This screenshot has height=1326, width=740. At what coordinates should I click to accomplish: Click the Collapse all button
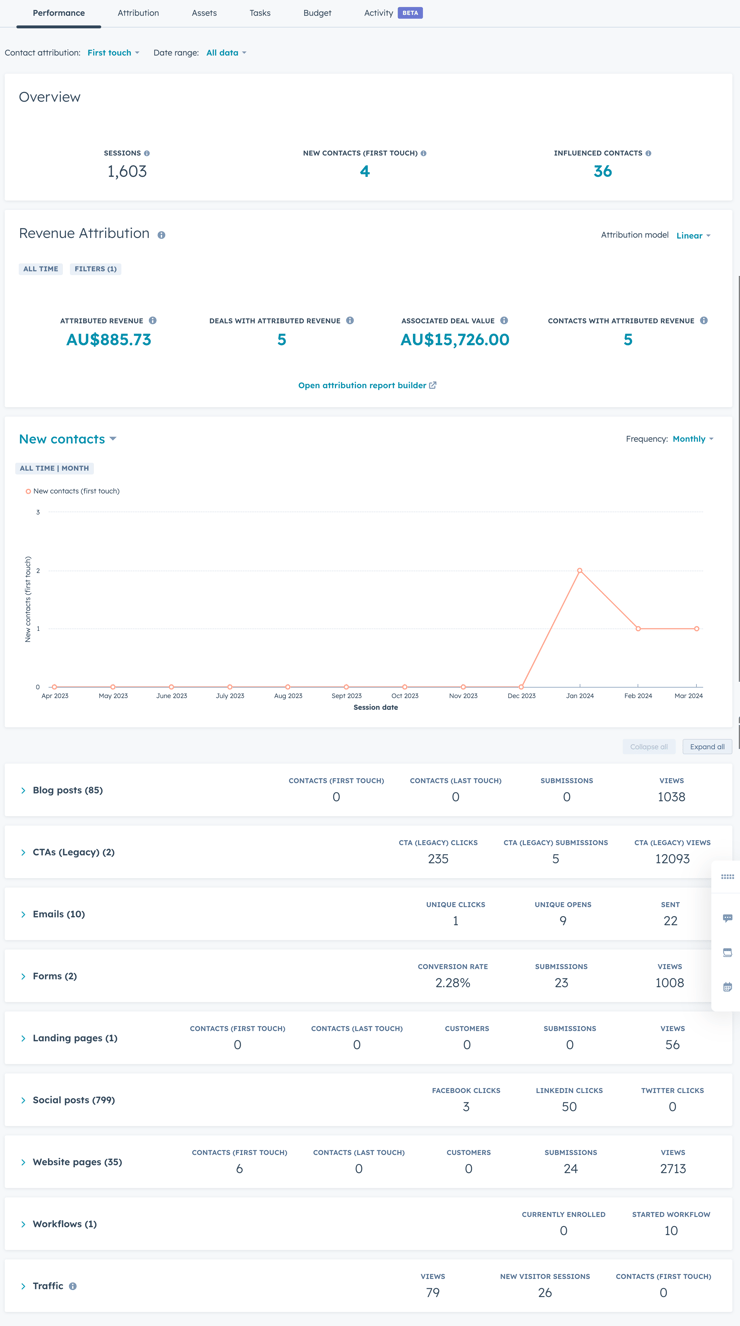pos(649,747)
